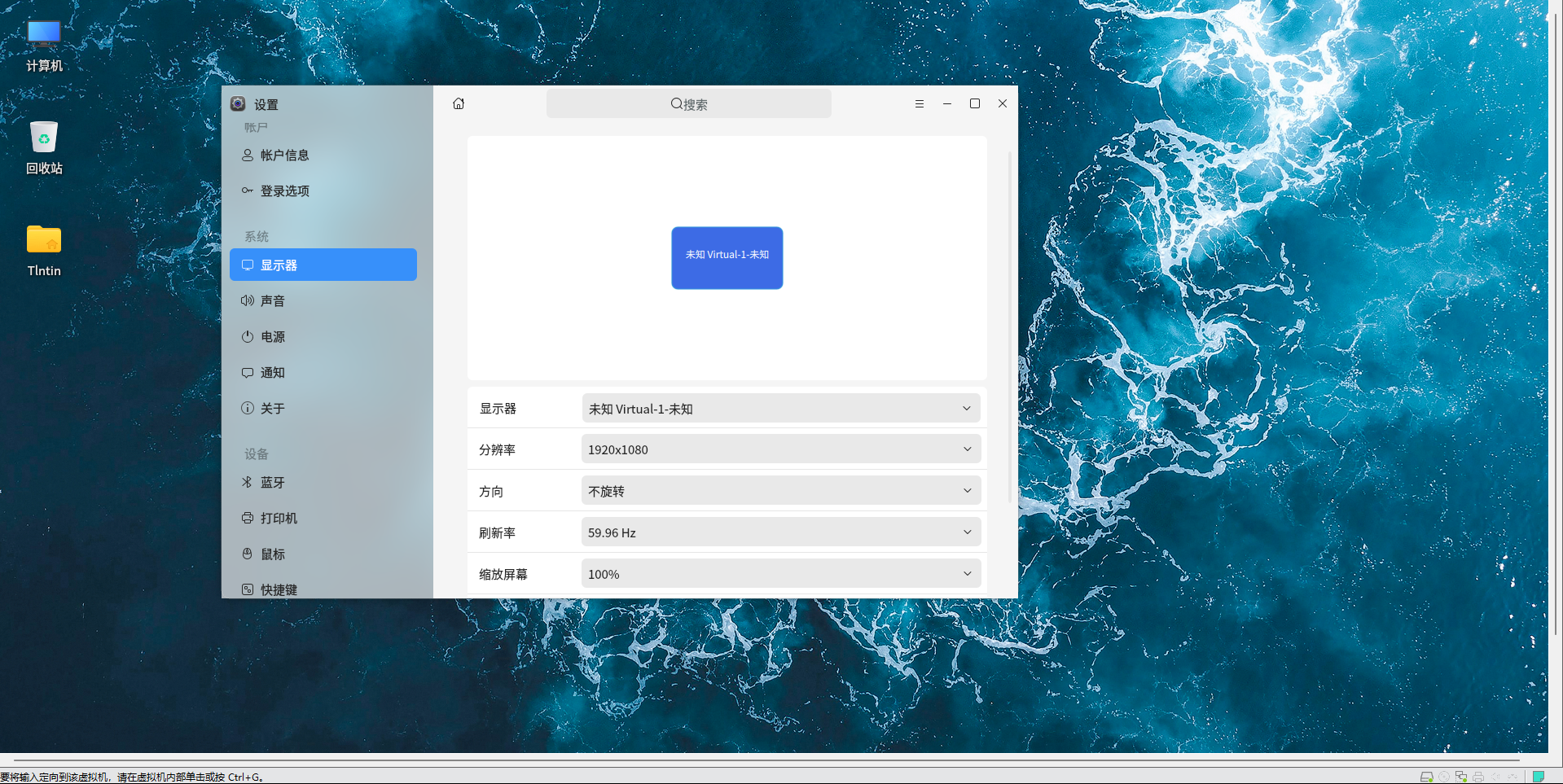The height and width of the screenshot is (784, 1563).
Task: Open 通知 settings in the sidebar
Action: tap(323, 372)
